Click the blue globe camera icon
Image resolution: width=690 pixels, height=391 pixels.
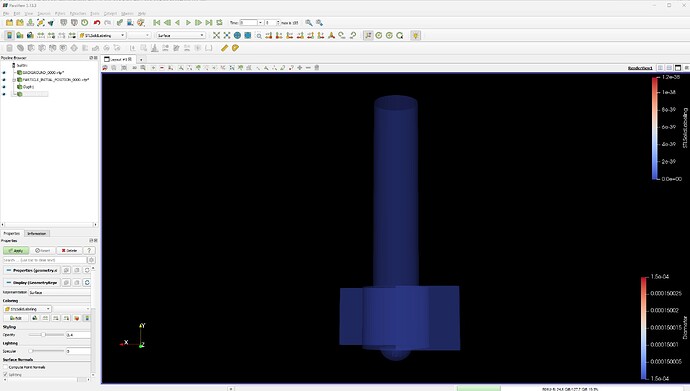[237, 36]
